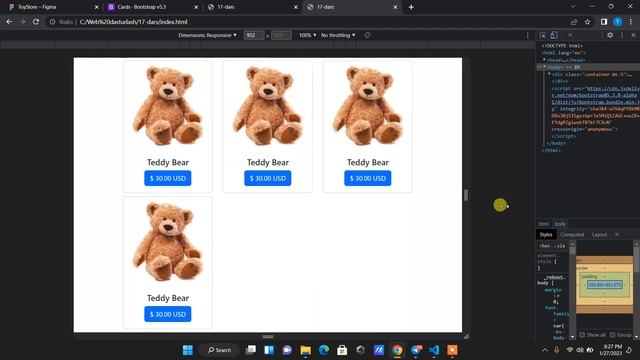This screenshot has width=640, height=360.
Task: Click the rotate icon in device toolbar
Action: point(367,36)
